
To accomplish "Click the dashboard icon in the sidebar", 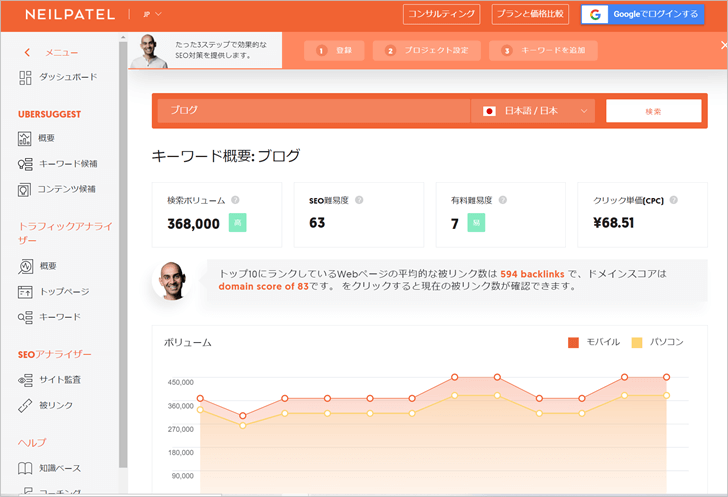I will (x=25, y=78).
